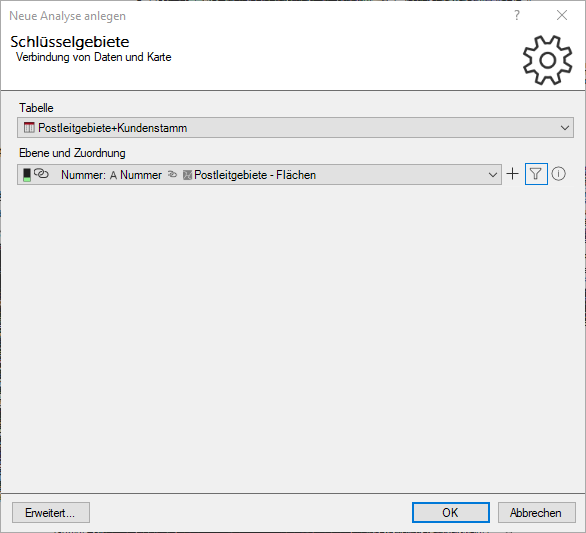
Task: Confirm with the OK button
Action: (451, 512)
